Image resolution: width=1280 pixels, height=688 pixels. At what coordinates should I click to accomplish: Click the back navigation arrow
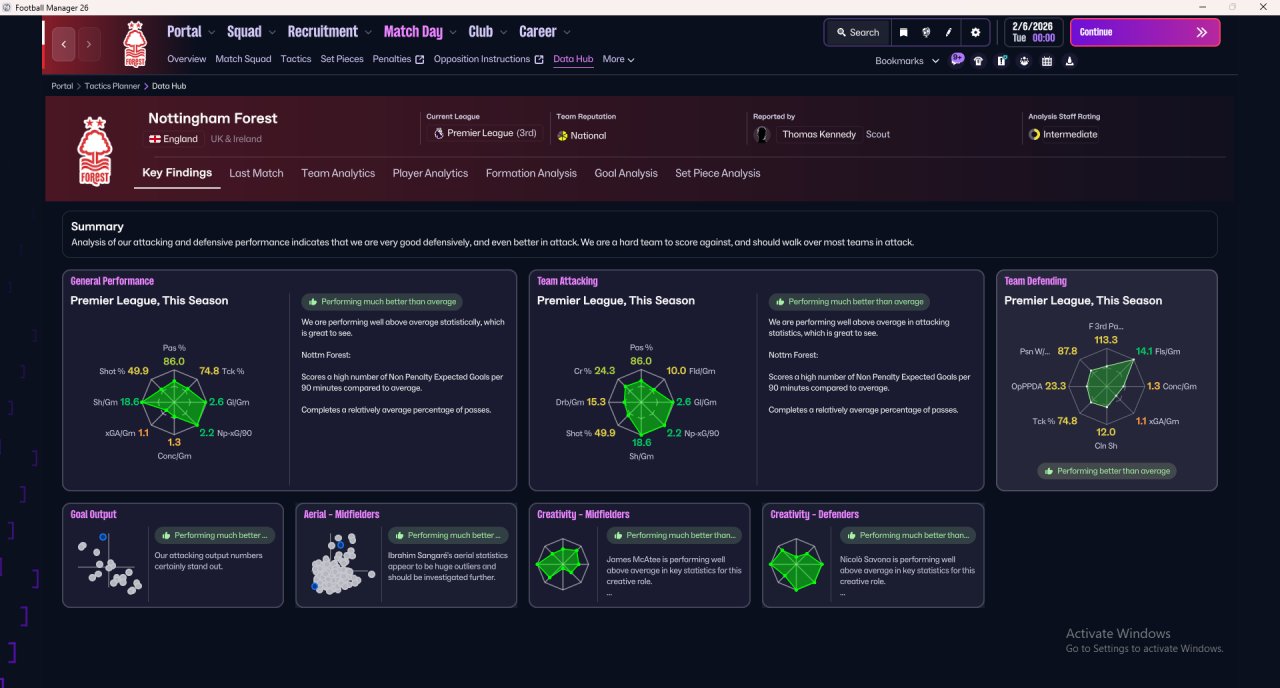click(x=64, y=44)
